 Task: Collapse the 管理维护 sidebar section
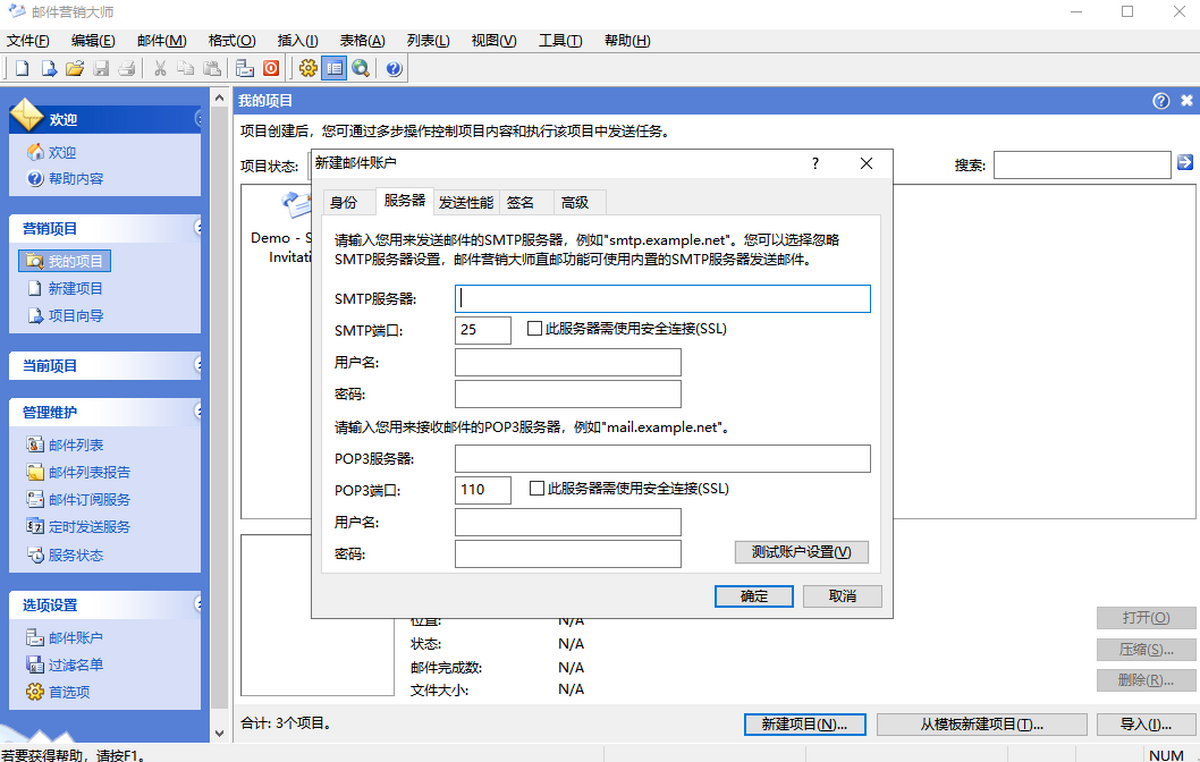(199, 411)
